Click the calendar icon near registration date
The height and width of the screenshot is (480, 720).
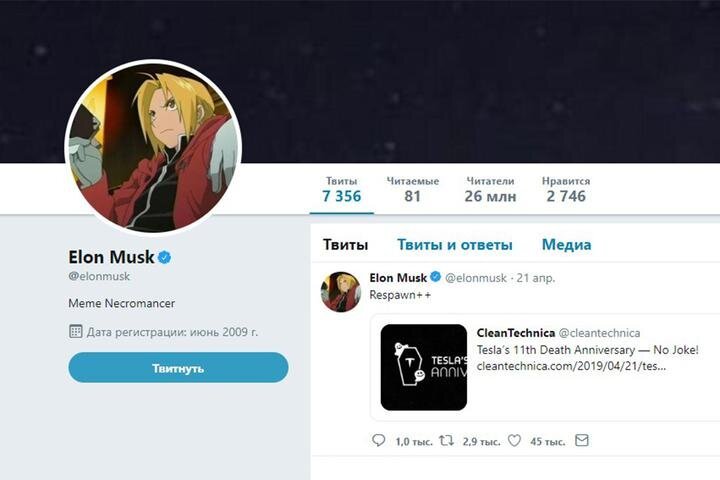coord(76,331)
